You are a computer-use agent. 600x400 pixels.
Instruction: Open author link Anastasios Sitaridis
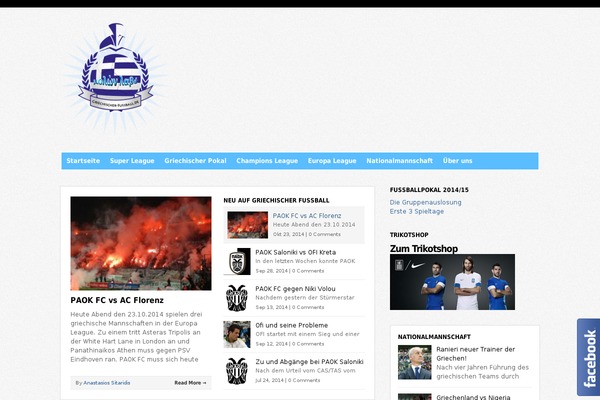point(107,383)
